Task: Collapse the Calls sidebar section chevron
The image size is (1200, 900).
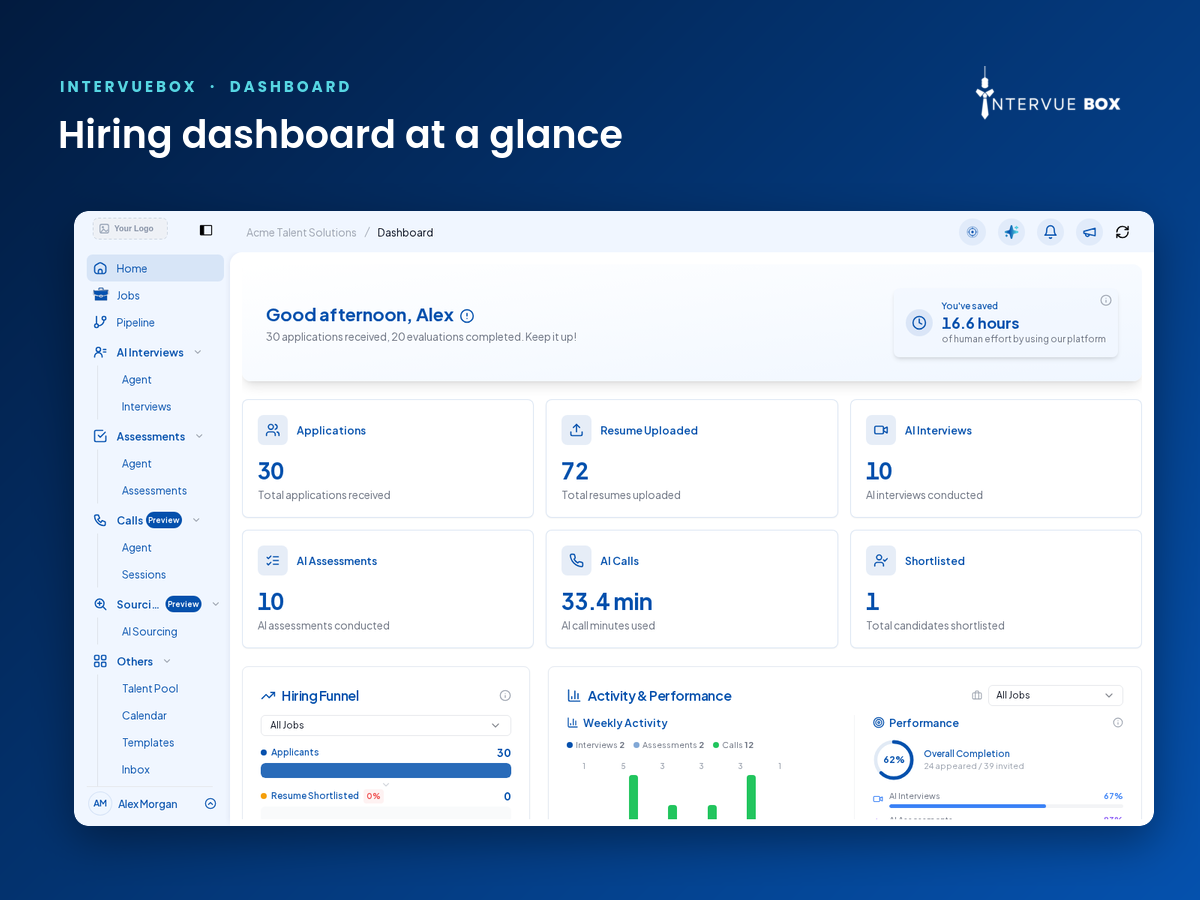Action: tap(196, 520)
